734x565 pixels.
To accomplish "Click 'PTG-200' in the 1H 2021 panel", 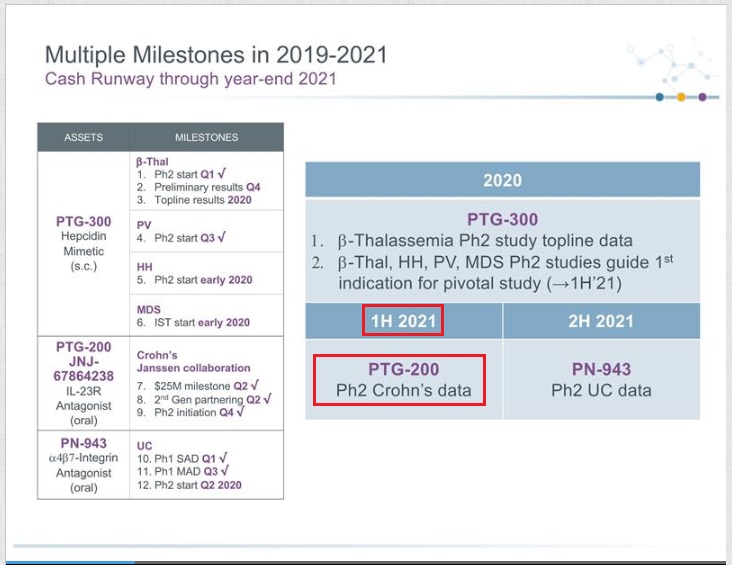I will (404, 369).
